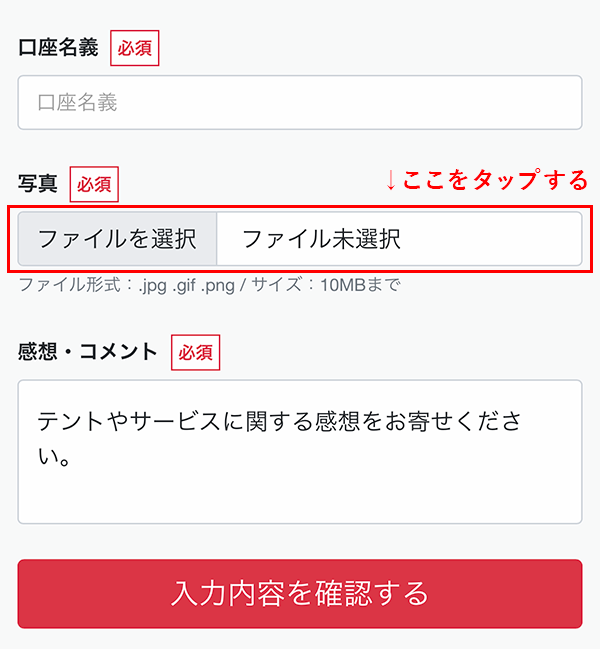This screenshot has height=649, width=600.
Task: Click empty lower area of the comment textarea
Action: pyautogui.click(x=300, y=499)
